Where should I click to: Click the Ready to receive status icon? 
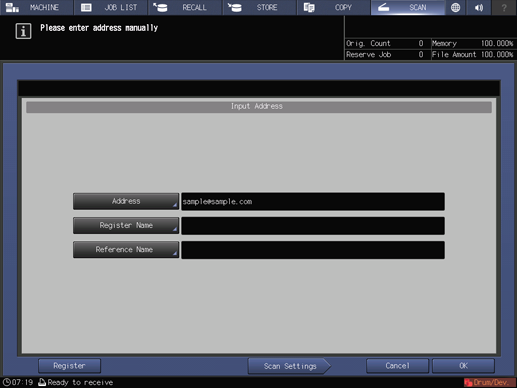point(42,382)
